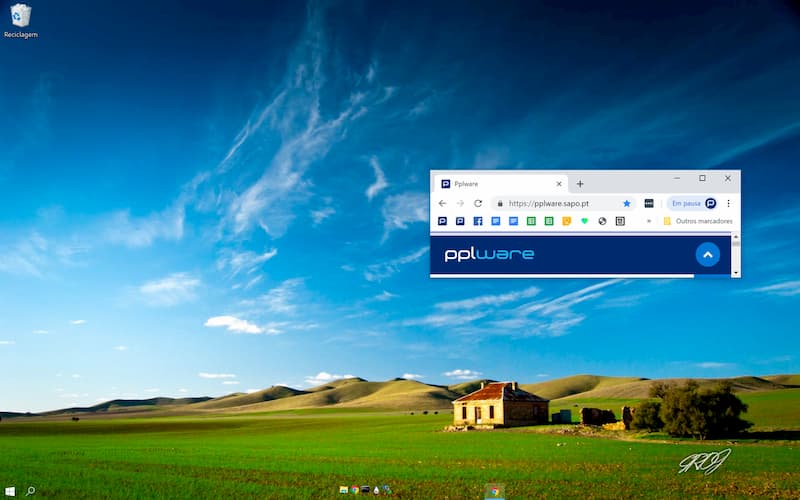Open the yellow Keep note bookmark
800x500 pixels.
[x=566, y=221]
